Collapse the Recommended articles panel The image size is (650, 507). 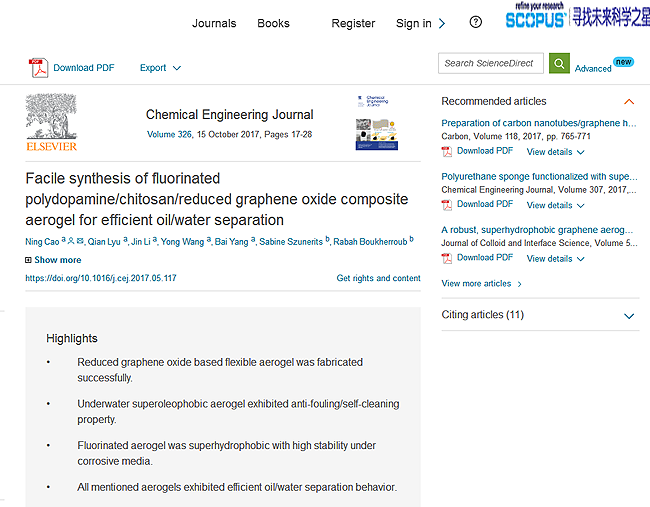[x=629, y=101]
